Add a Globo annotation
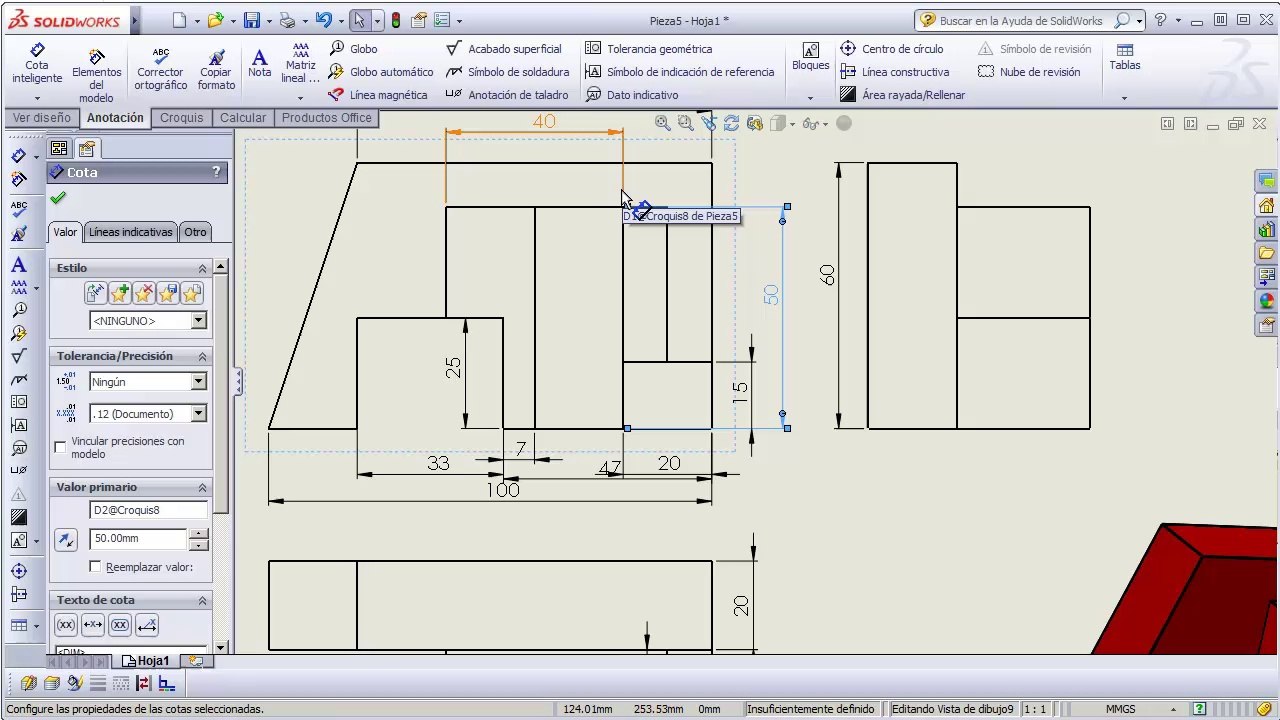 [354, 48]
